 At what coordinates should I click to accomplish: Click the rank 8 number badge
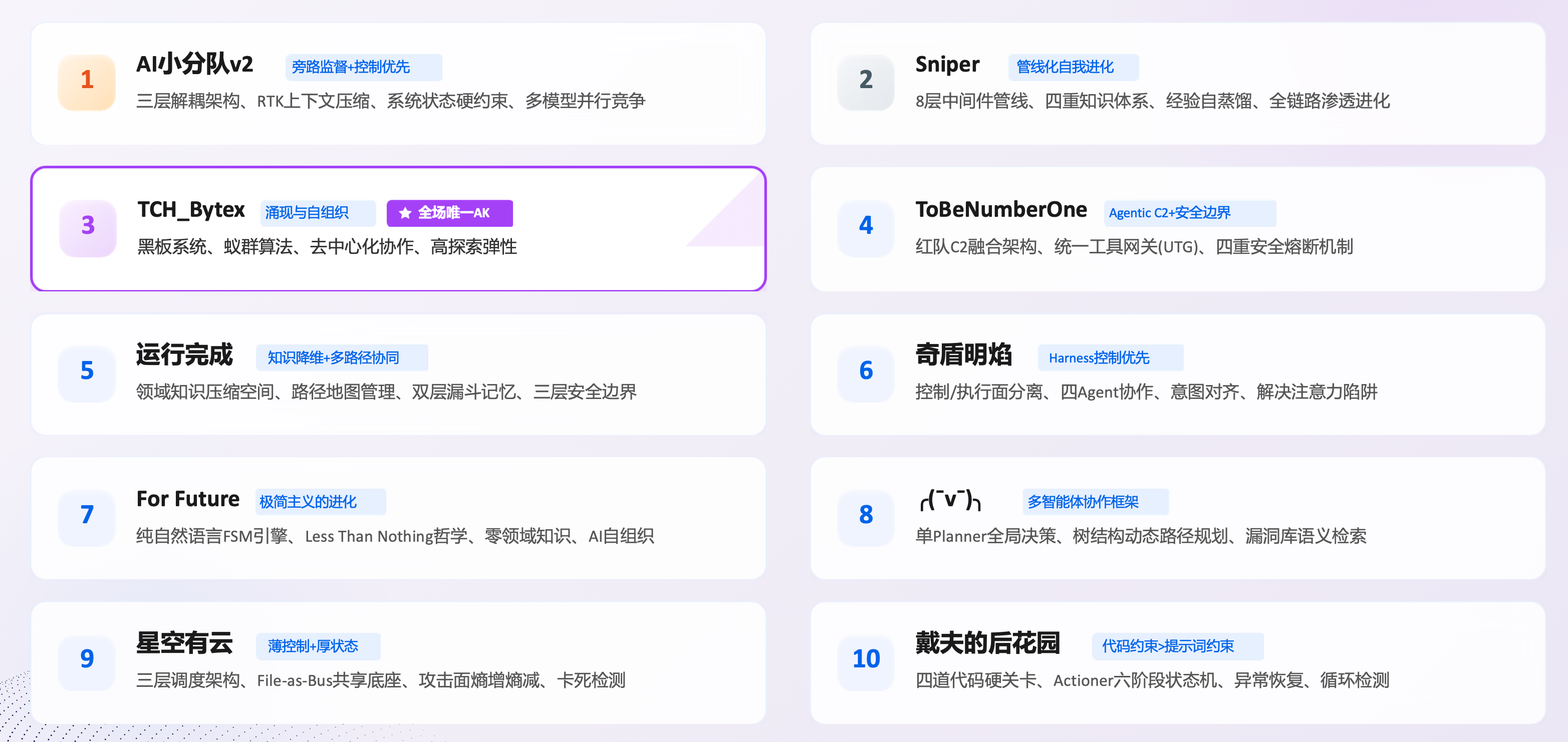(866, 517)
